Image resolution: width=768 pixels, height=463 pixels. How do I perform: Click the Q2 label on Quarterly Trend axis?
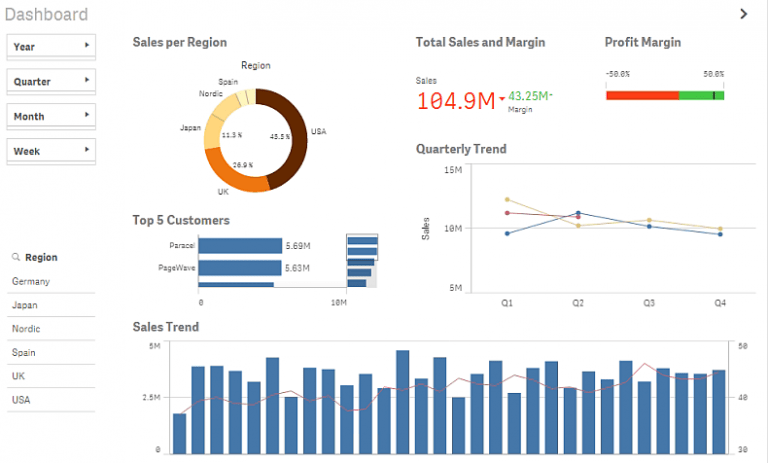578,303
